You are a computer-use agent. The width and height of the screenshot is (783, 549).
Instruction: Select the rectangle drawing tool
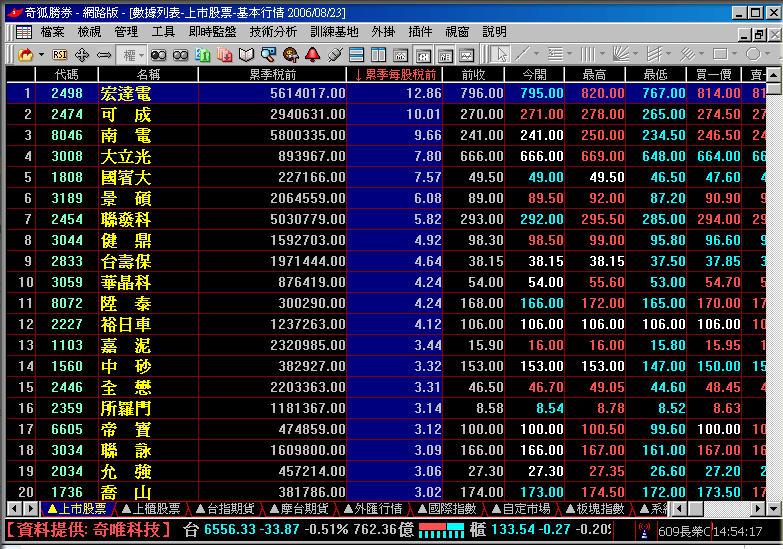[720, 54]
